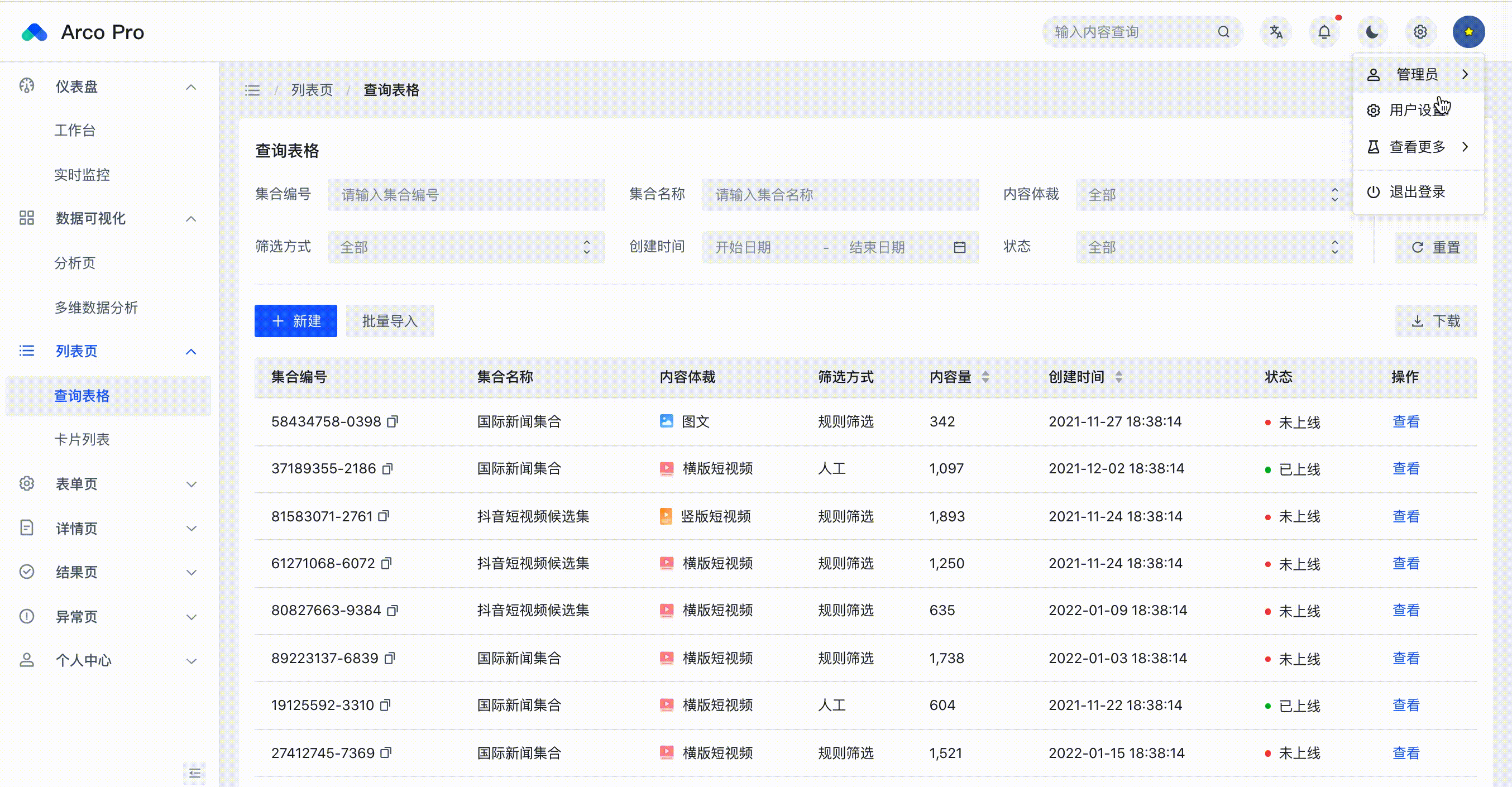This screenshot has height=787, width=1512.
Task: Collapse the sidebar with bottom icon
Action: [194, 773]
